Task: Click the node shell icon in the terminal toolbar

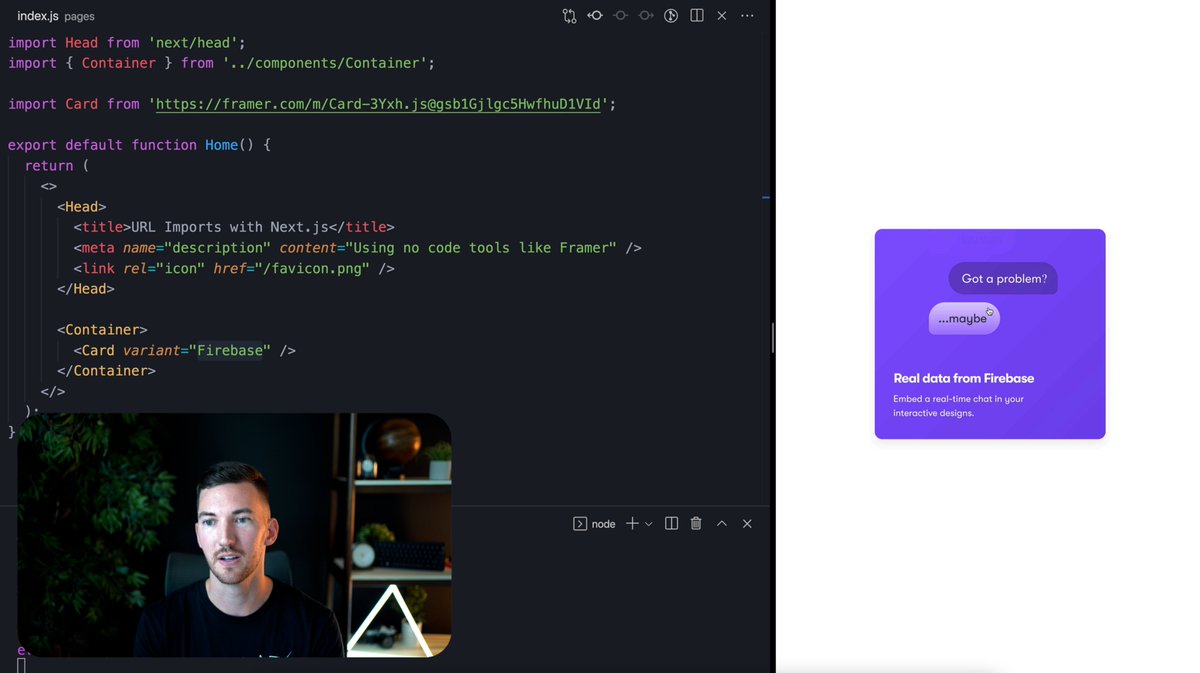Action: 580,523
